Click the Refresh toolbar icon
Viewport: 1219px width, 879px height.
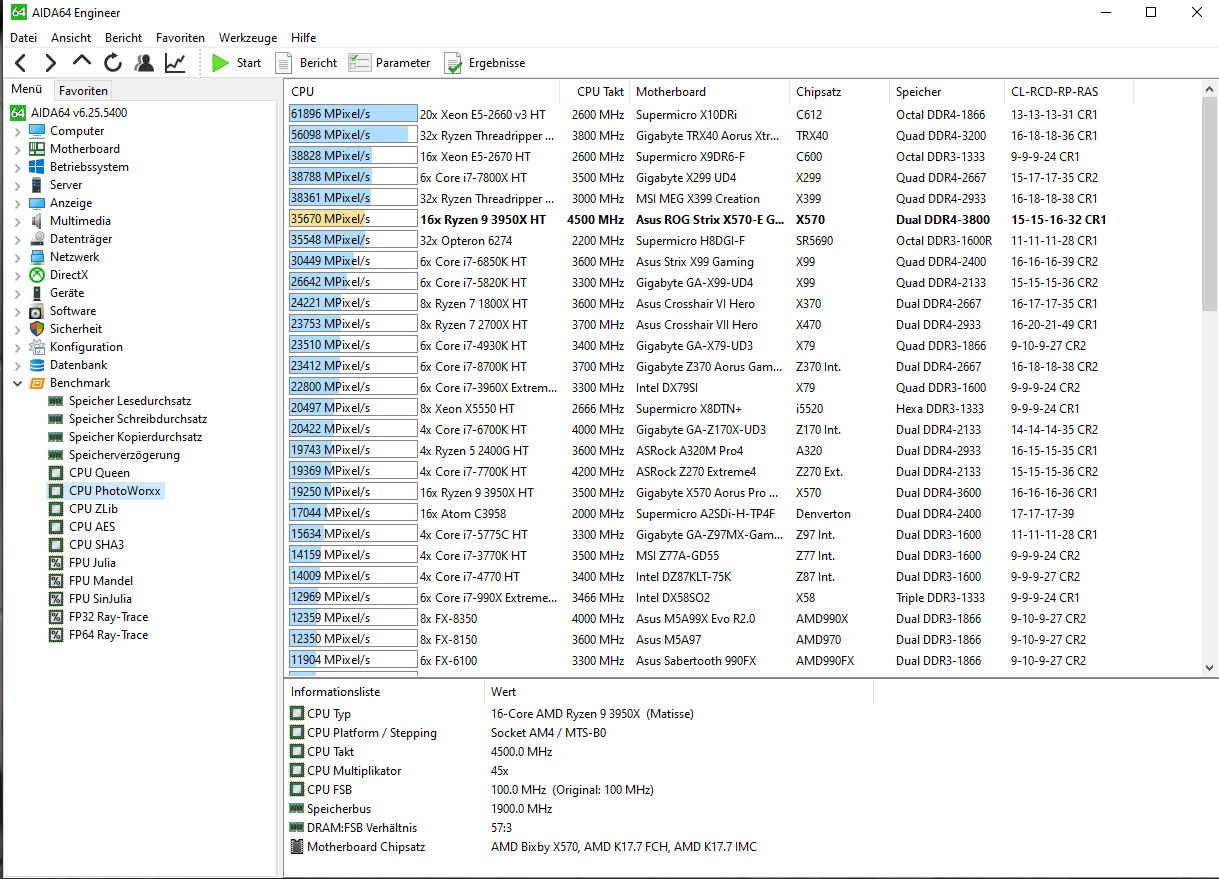113,63
